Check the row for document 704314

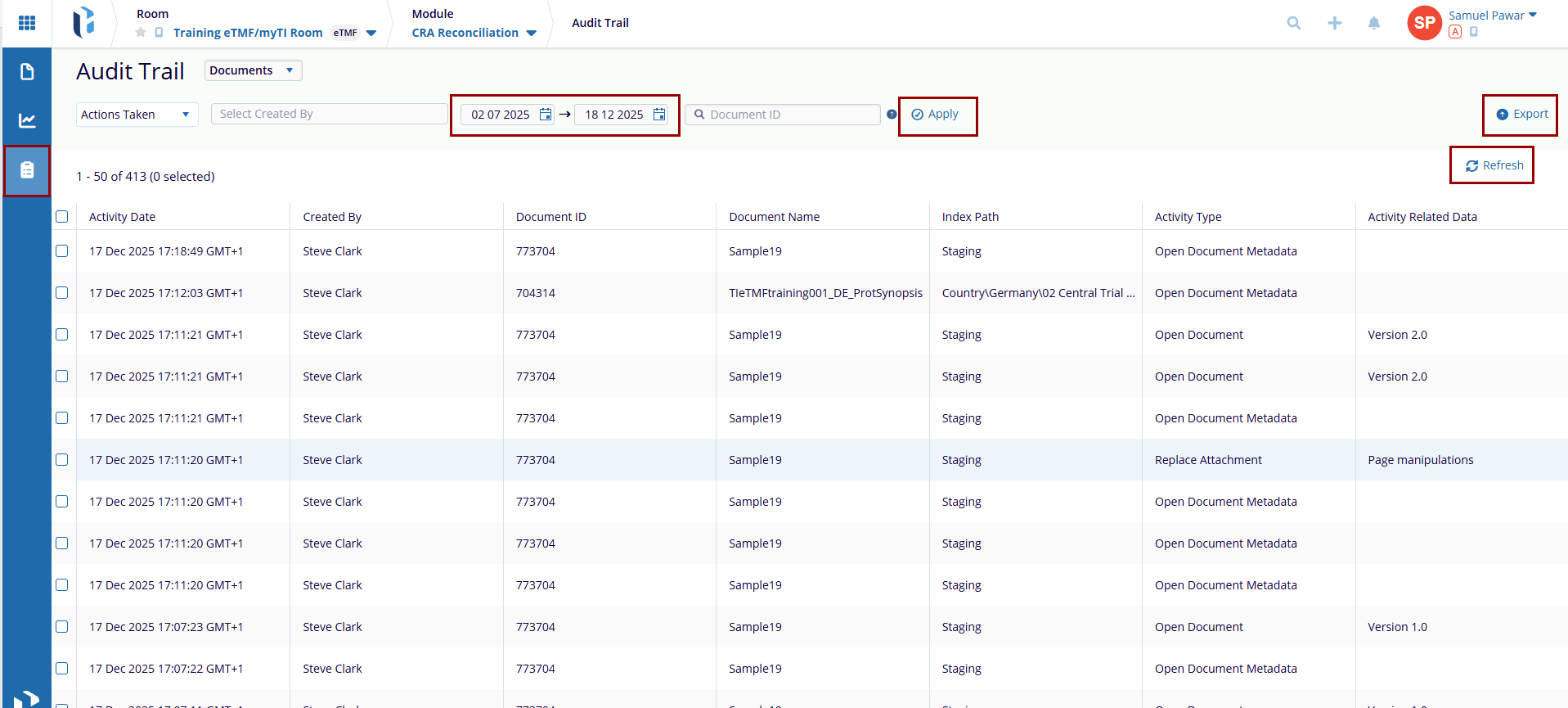click(x=62, y=293)
